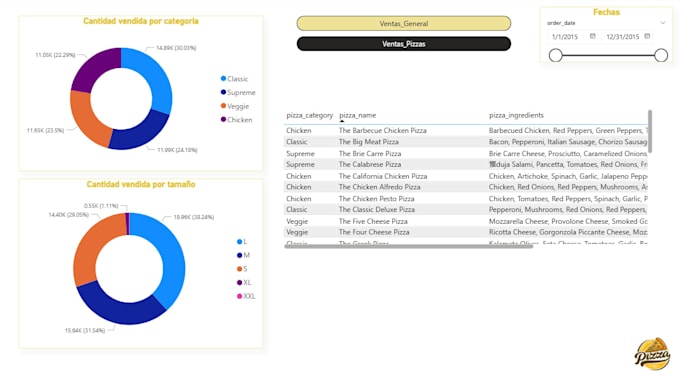680x380 pixels.
Task: Click the end date field 12/31/2015
Action: pos(622,37)
